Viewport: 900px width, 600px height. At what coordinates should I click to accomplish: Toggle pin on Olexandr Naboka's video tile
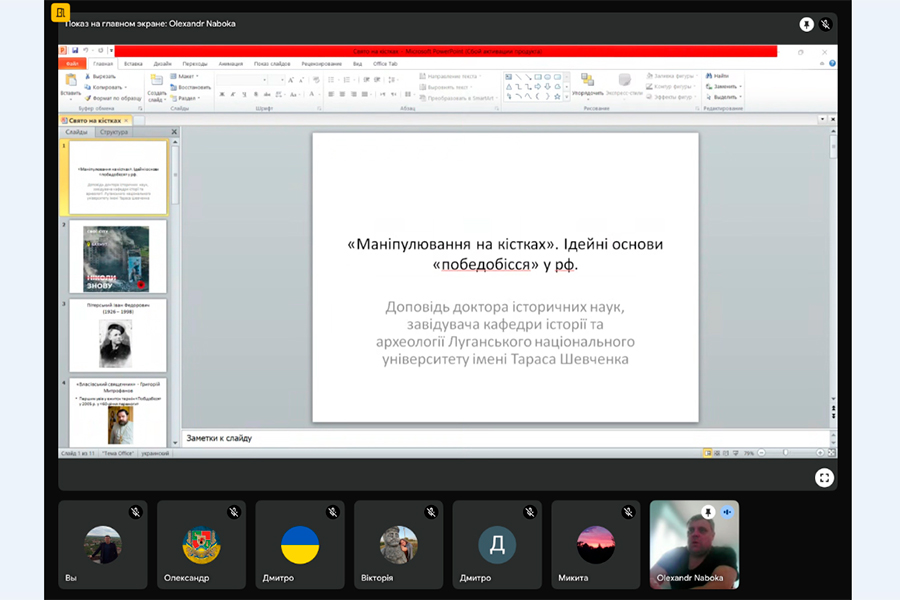[707, 512]
